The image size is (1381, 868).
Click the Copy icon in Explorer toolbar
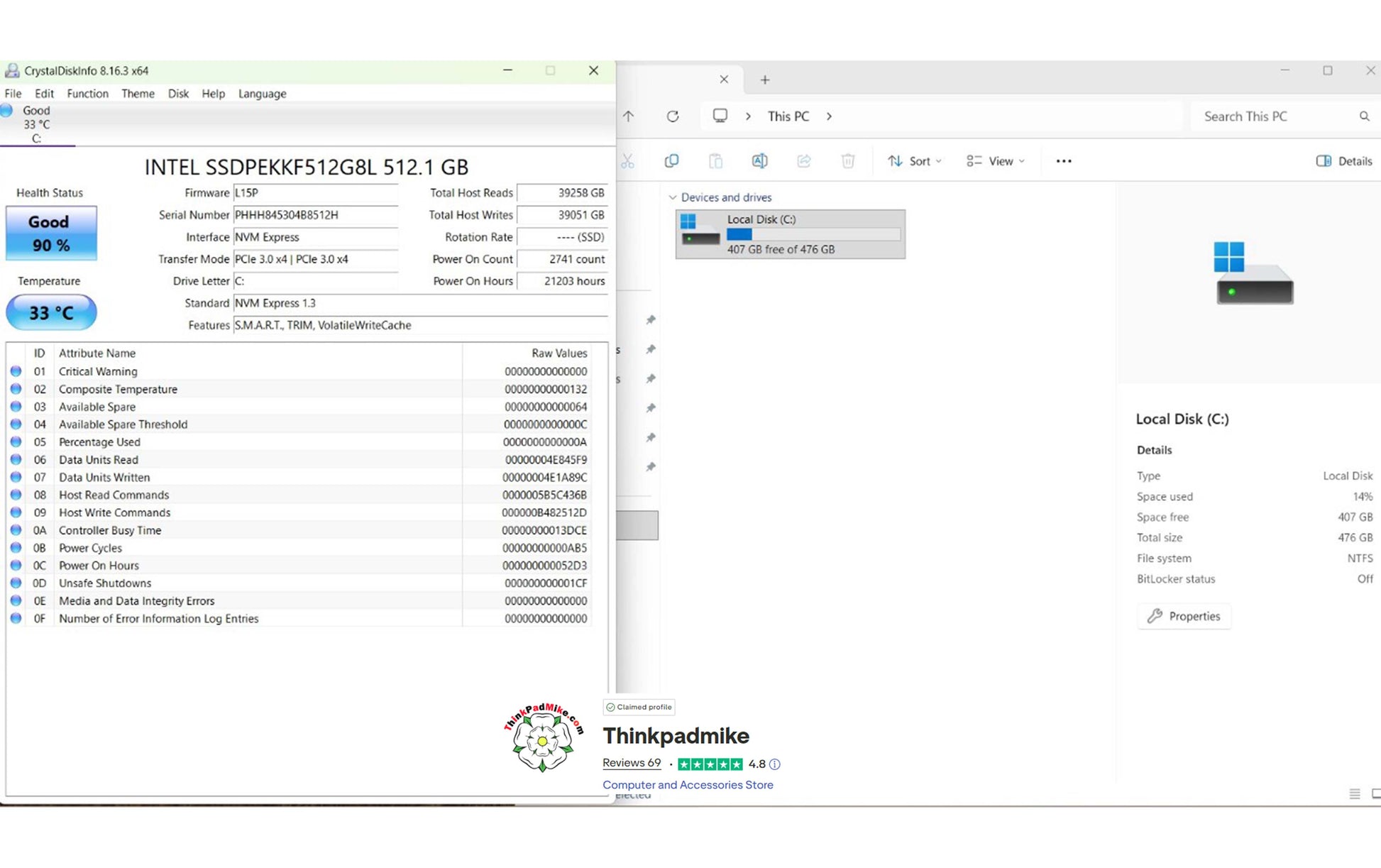(x=671, y=161)
